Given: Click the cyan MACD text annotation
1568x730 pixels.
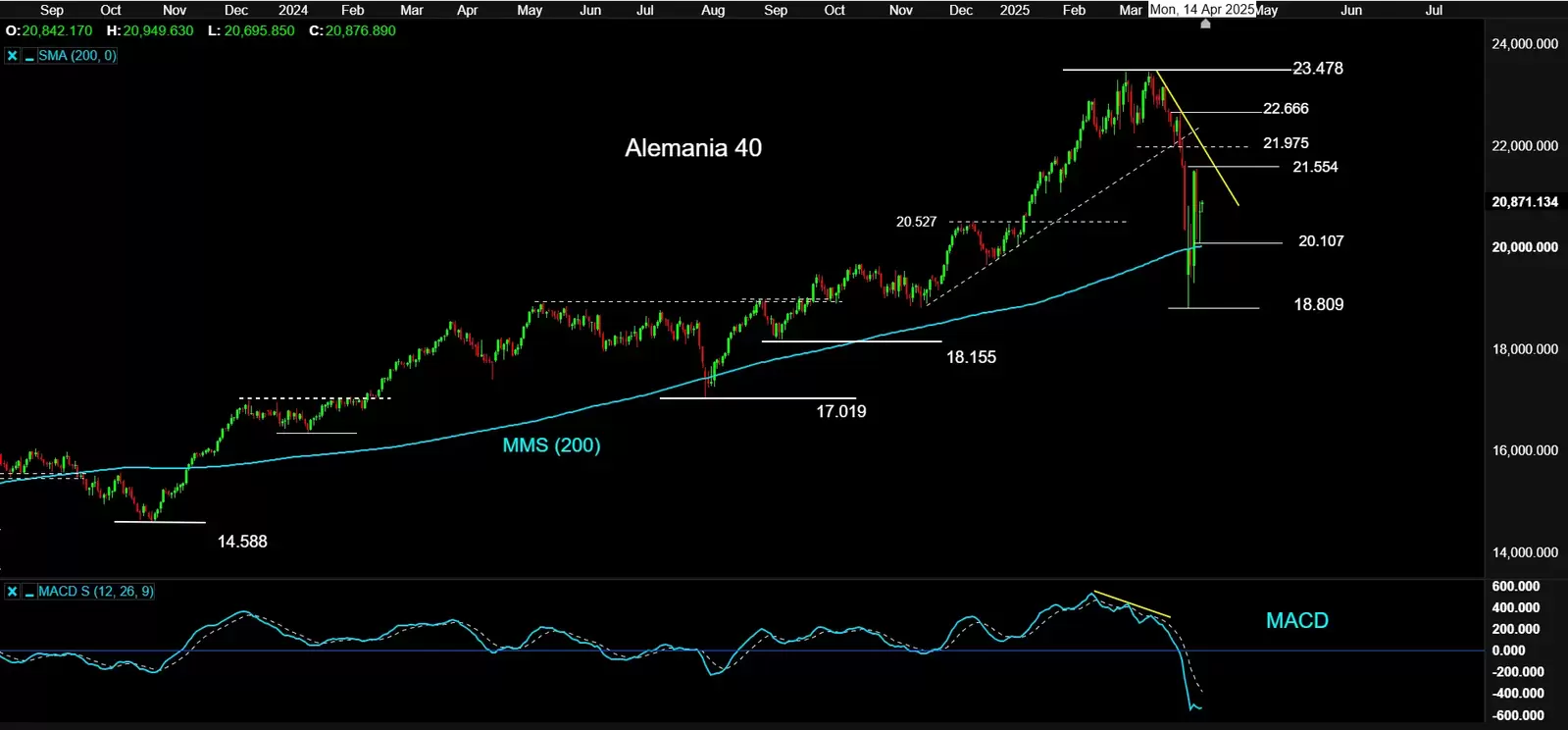Looking at the screenshot, I should tap(1296, 620).
